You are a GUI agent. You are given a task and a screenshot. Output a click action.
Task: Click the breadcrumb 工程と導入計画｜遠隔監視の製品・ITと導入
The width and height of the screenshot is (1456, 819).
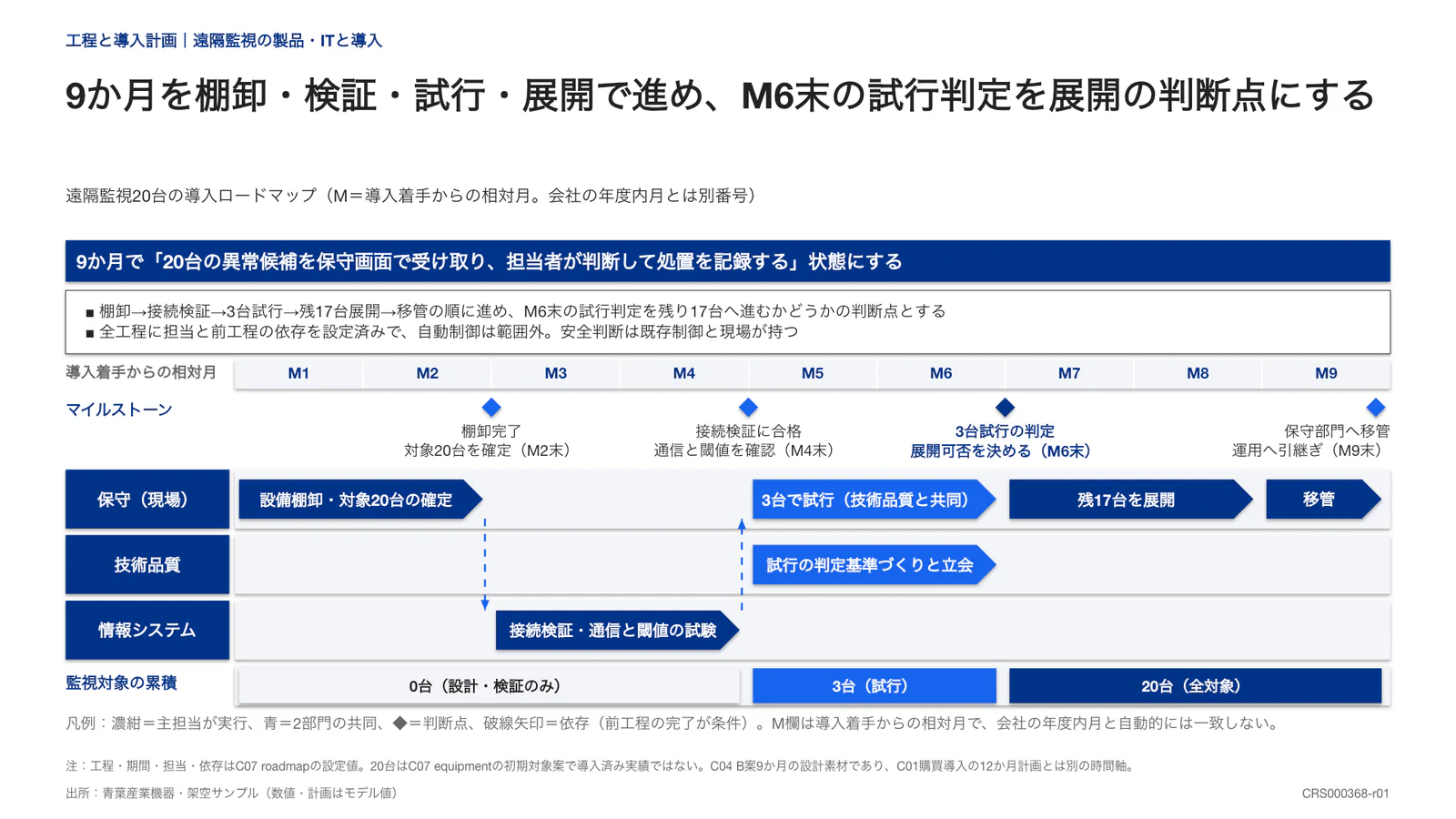[x=224, y=40]
